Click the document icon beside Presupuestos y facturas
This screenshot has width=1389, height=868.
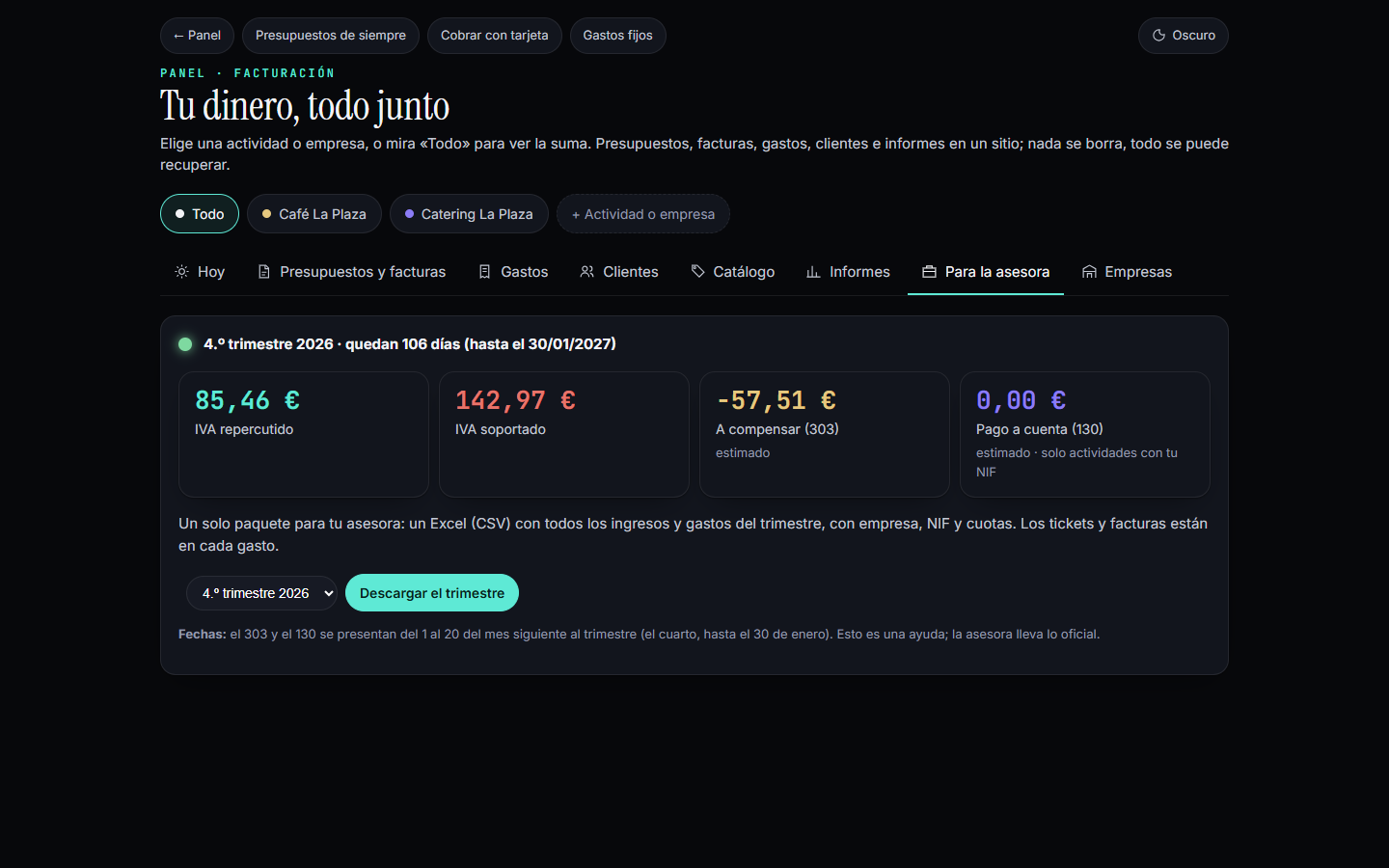(263, 272)
